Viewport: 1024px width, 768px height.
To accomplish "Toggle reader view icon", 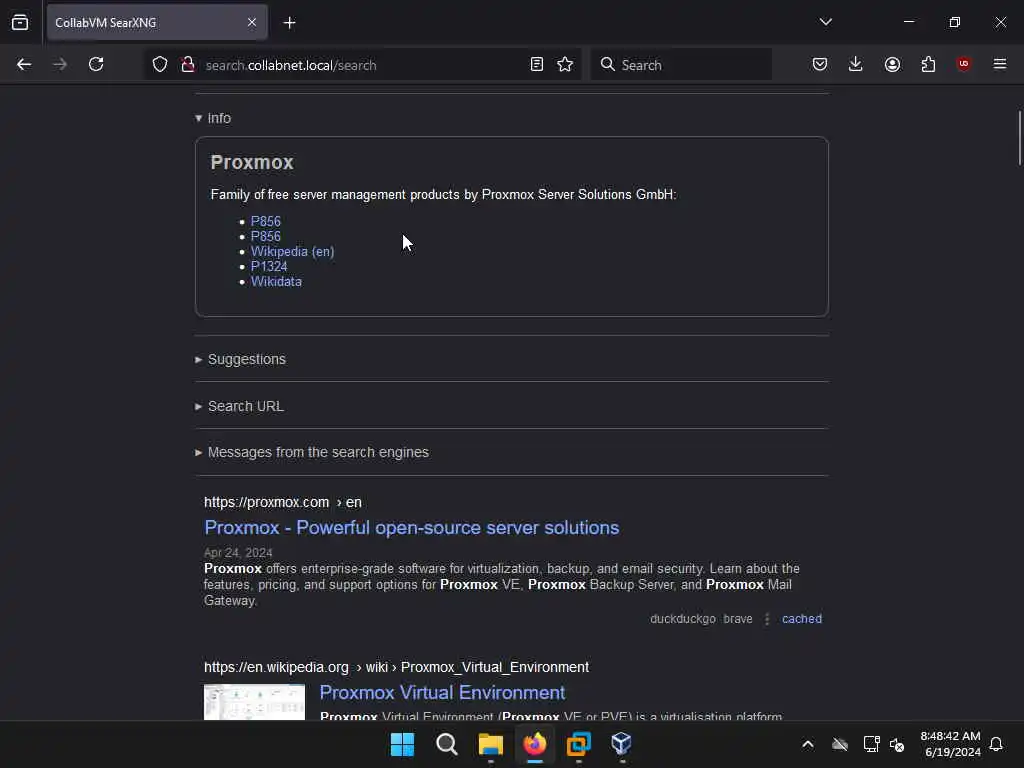I will 536,64.
